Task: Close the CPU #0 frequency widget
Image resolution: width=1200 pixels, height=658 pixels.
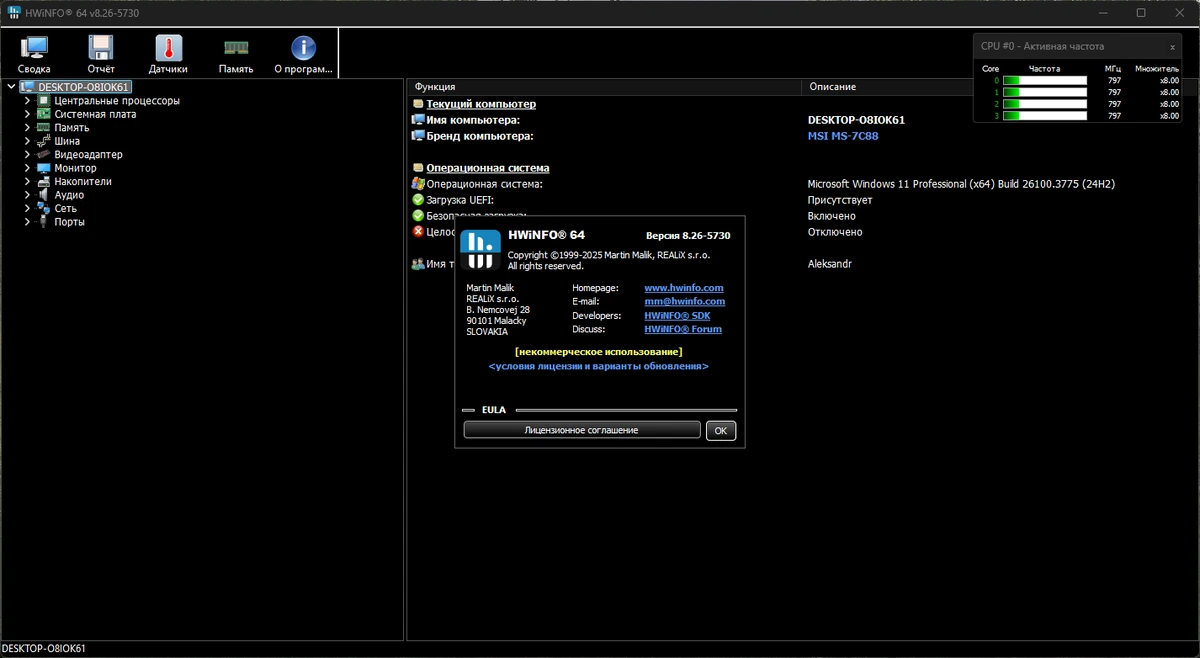Action: 1173,47
